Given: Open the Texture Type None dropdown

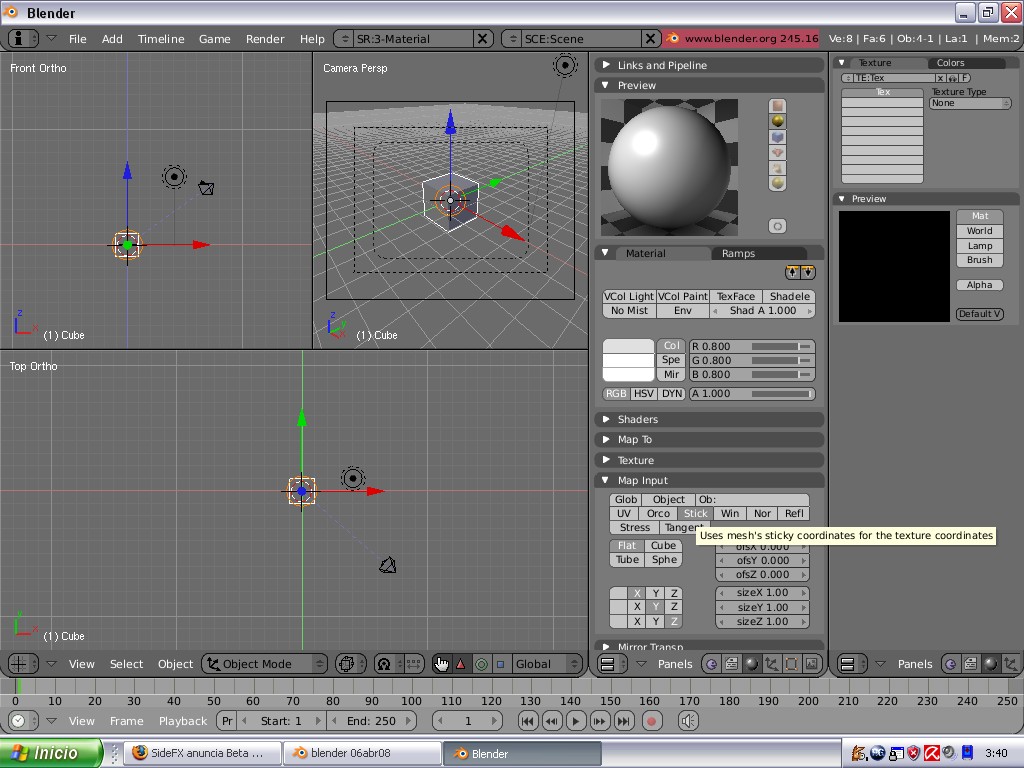Looking at the screenshot, I should (970, 103).
